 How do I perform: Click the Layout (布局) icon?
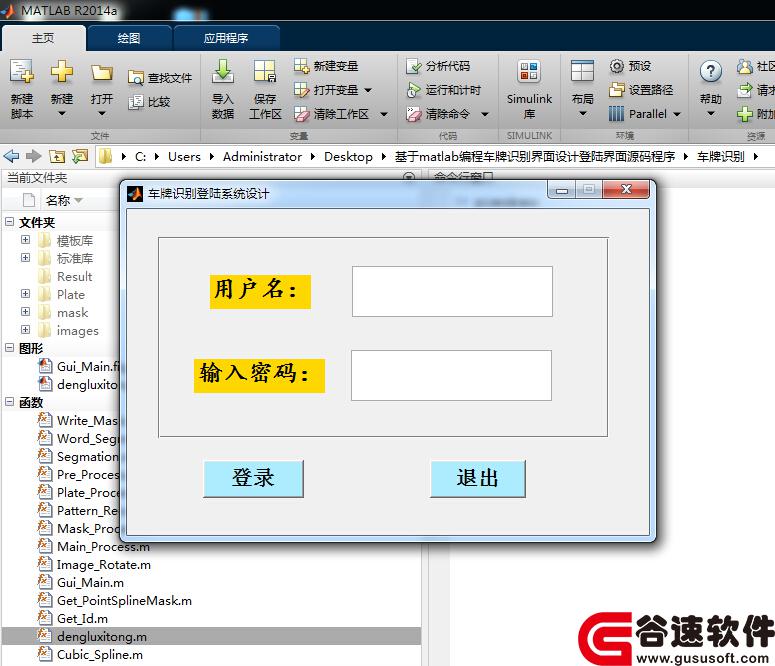click(x=582, y=71)
